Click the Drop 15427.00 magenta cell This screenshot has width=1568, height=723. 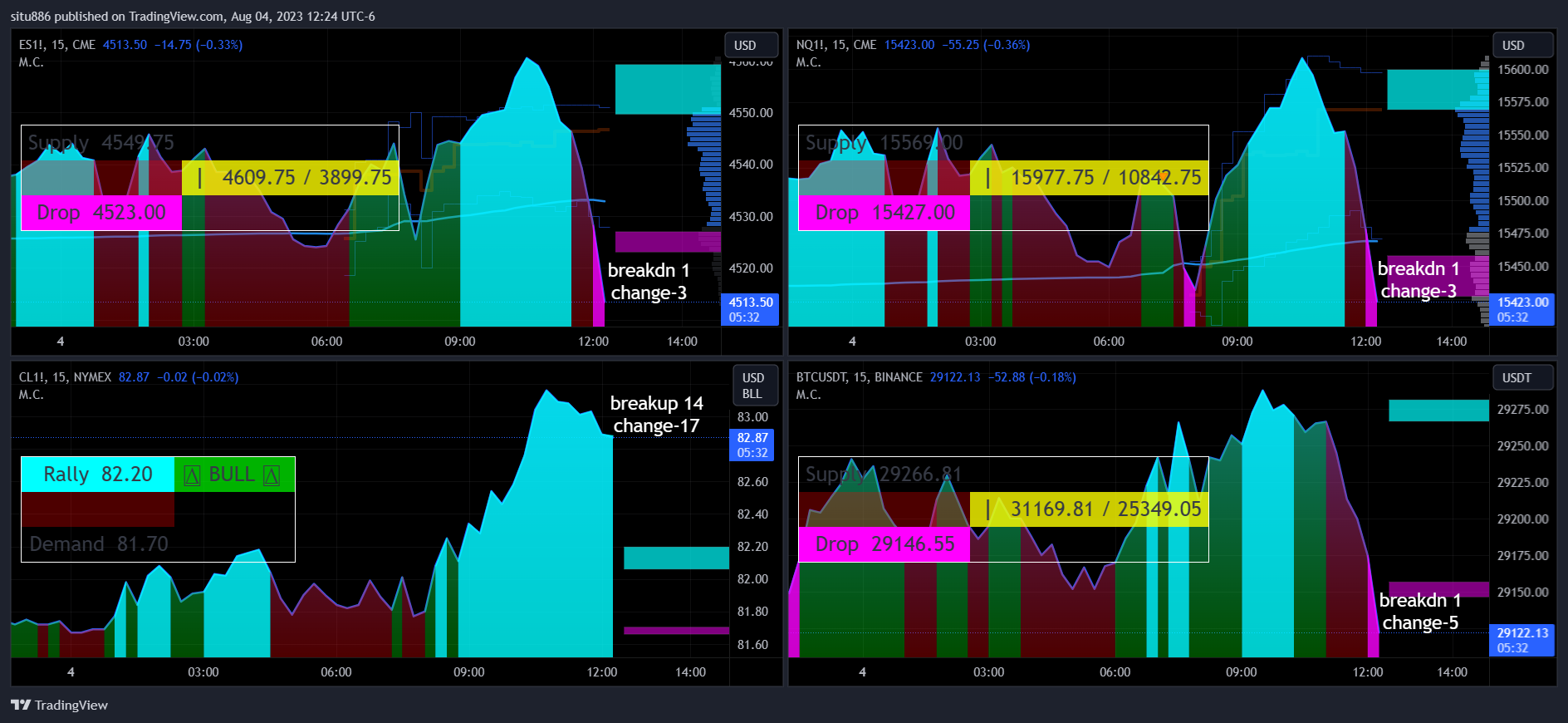coord(884,213)
